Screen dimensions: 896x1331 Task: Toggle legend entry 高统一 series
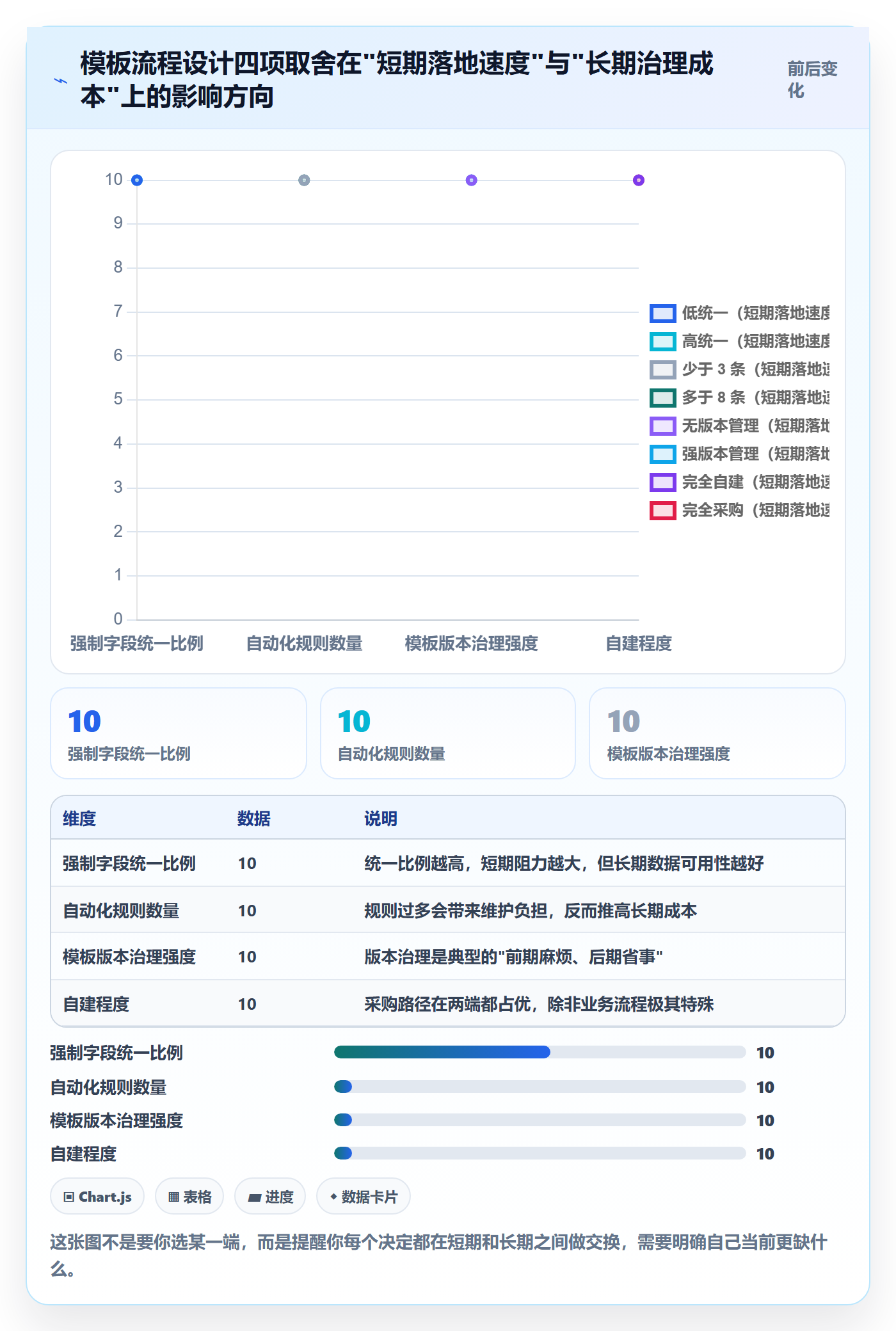pos(740,341)
